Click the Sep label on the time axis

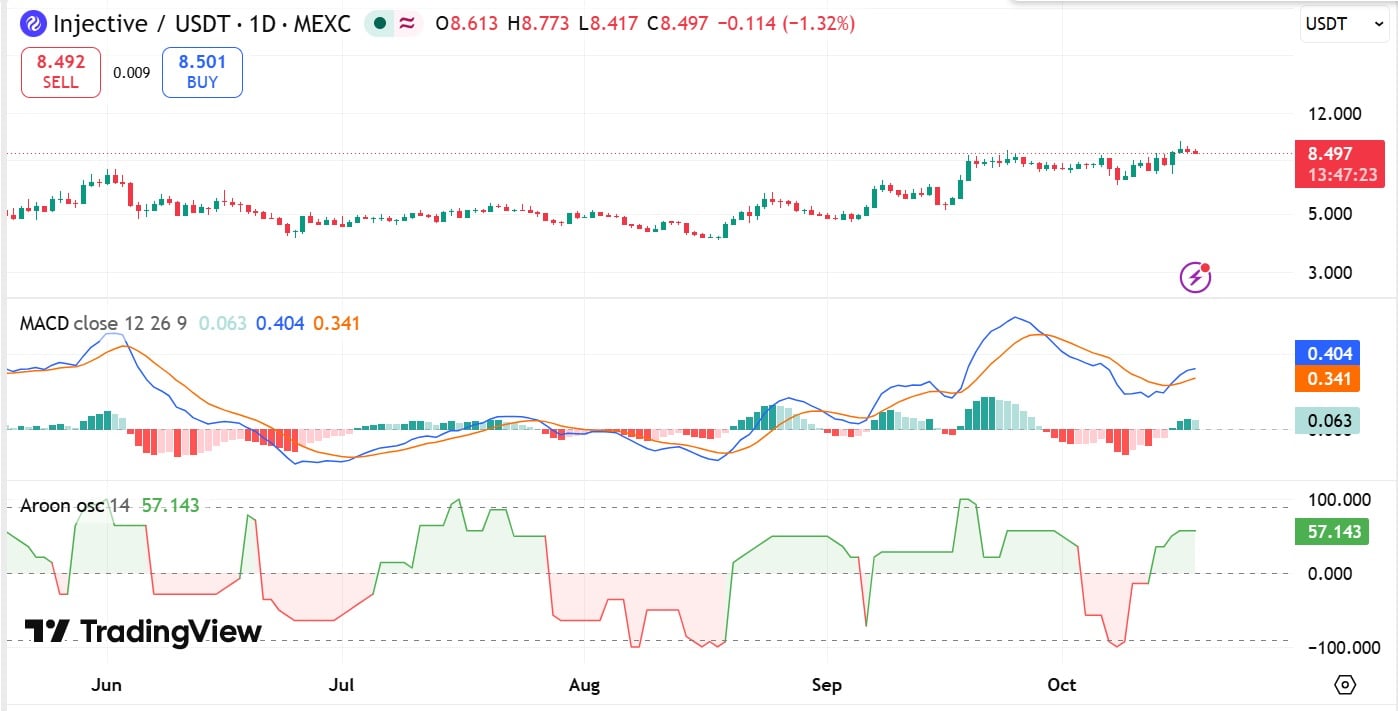click(x=827, y=685)
